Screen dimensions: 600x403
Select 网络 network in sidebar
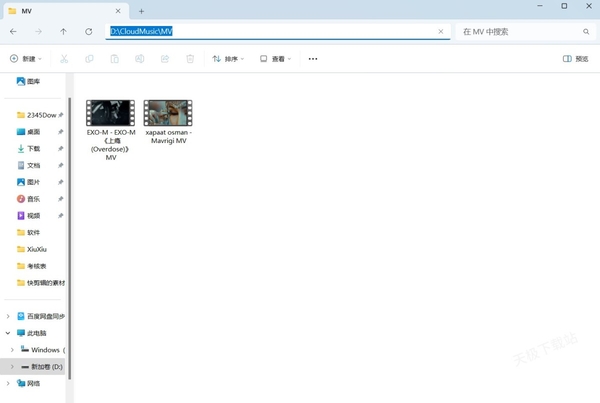pyautogui.click(x=29, y=383)
